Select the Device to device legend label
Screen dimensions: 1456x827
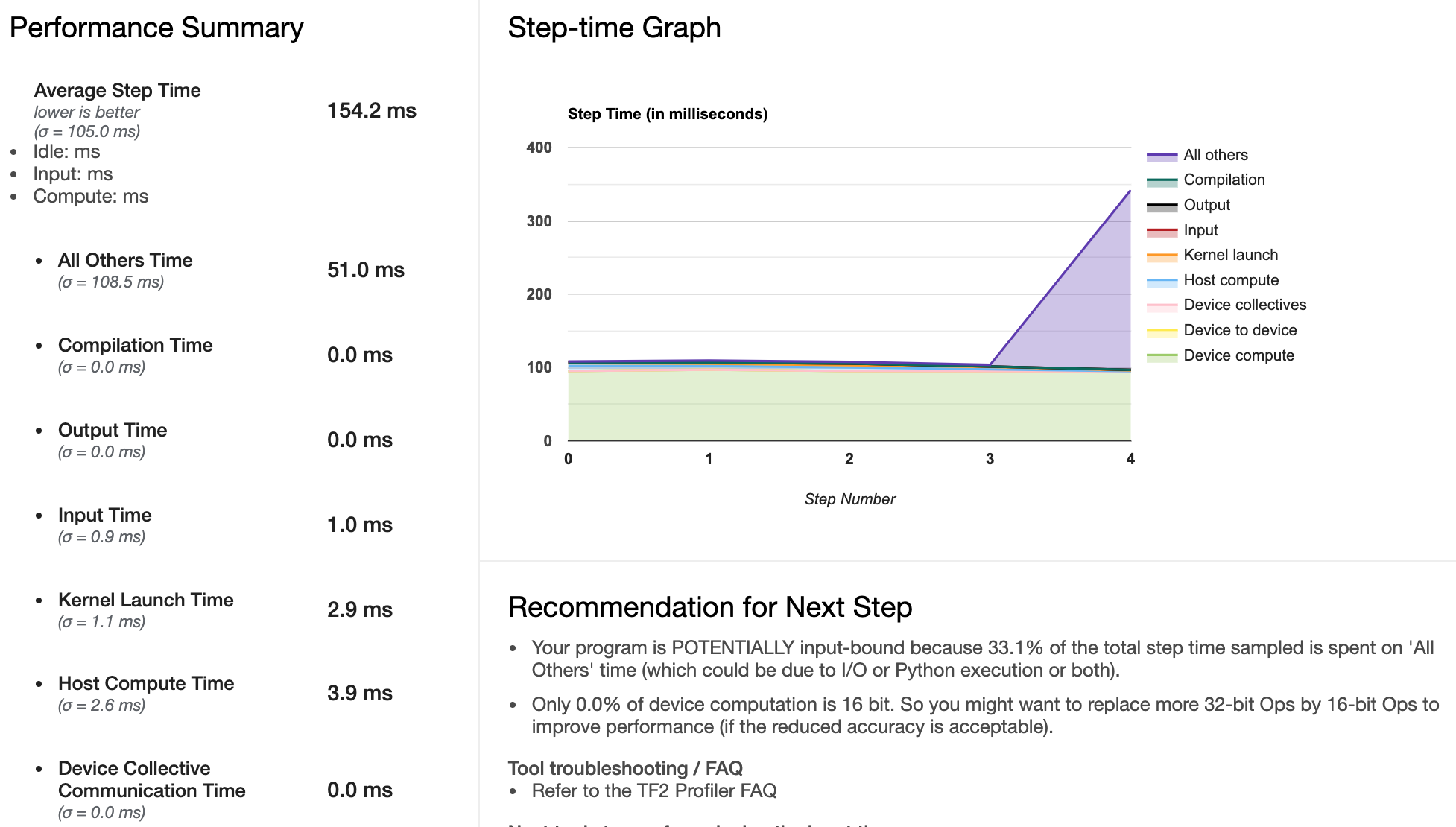tap(1240, 330)
